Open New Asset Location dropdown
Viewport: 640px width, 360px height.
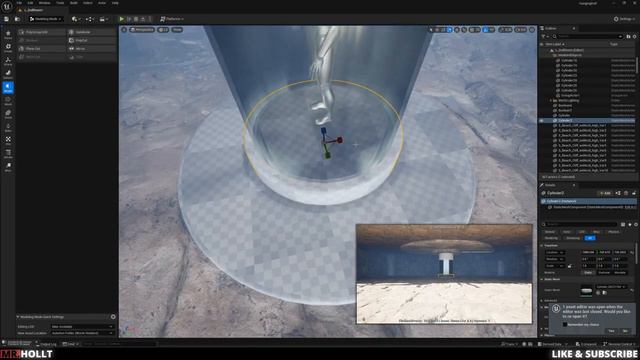point(82,333)
